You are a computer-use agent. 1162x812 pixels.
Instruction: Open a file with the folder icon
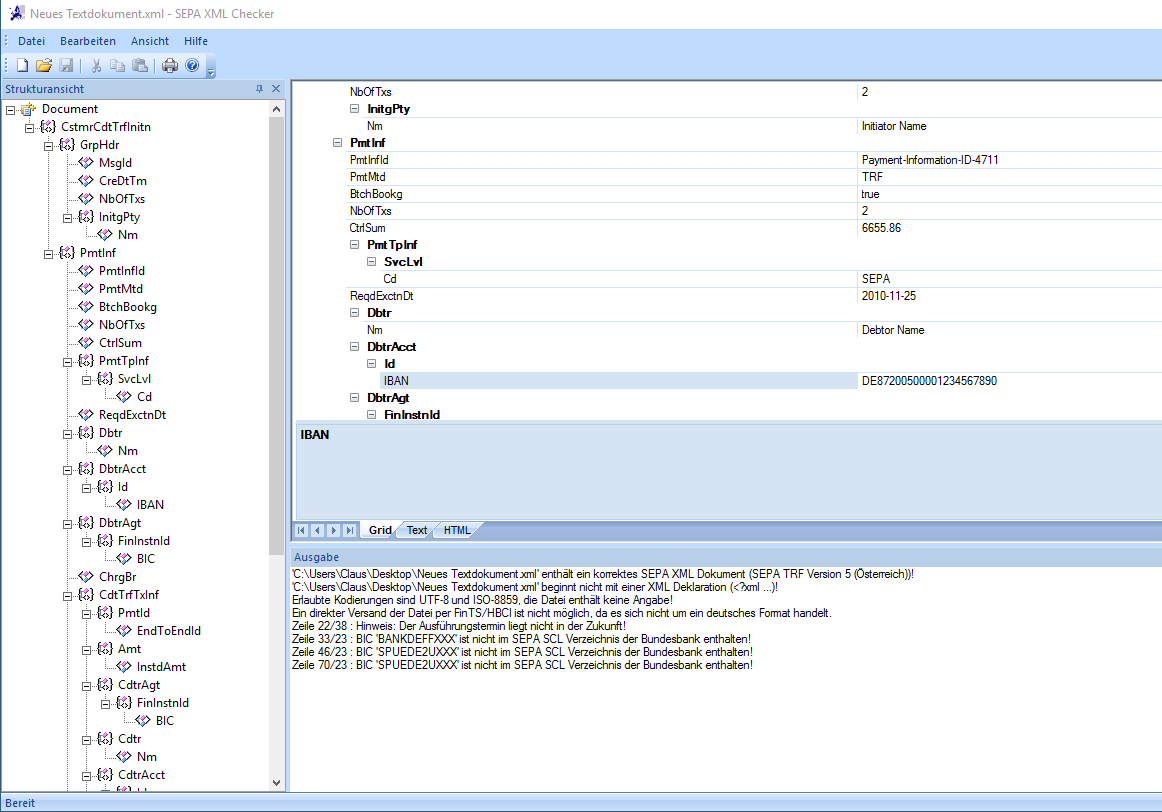coord(44,66)
